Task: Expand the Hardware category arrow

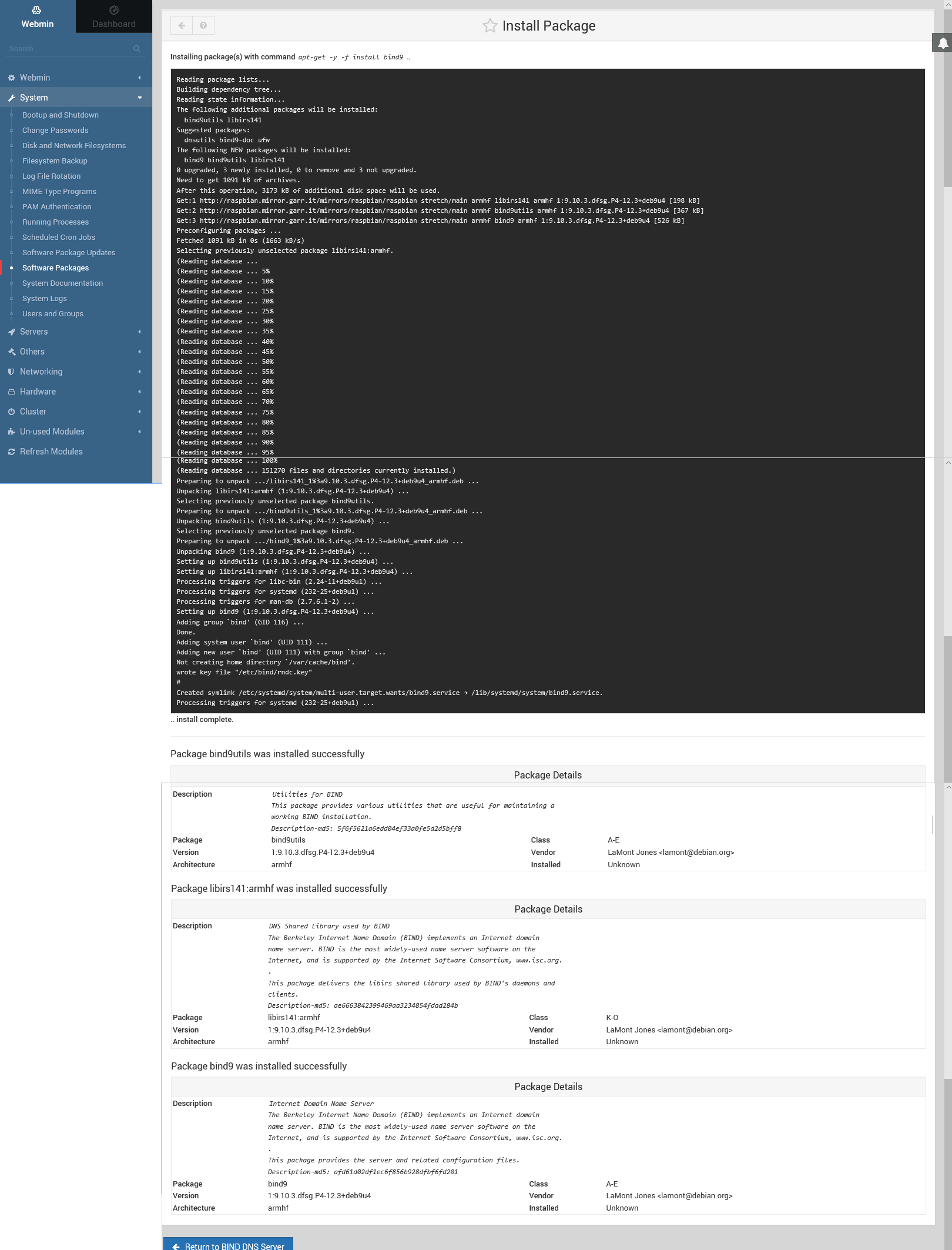Action: click(140, 392)
